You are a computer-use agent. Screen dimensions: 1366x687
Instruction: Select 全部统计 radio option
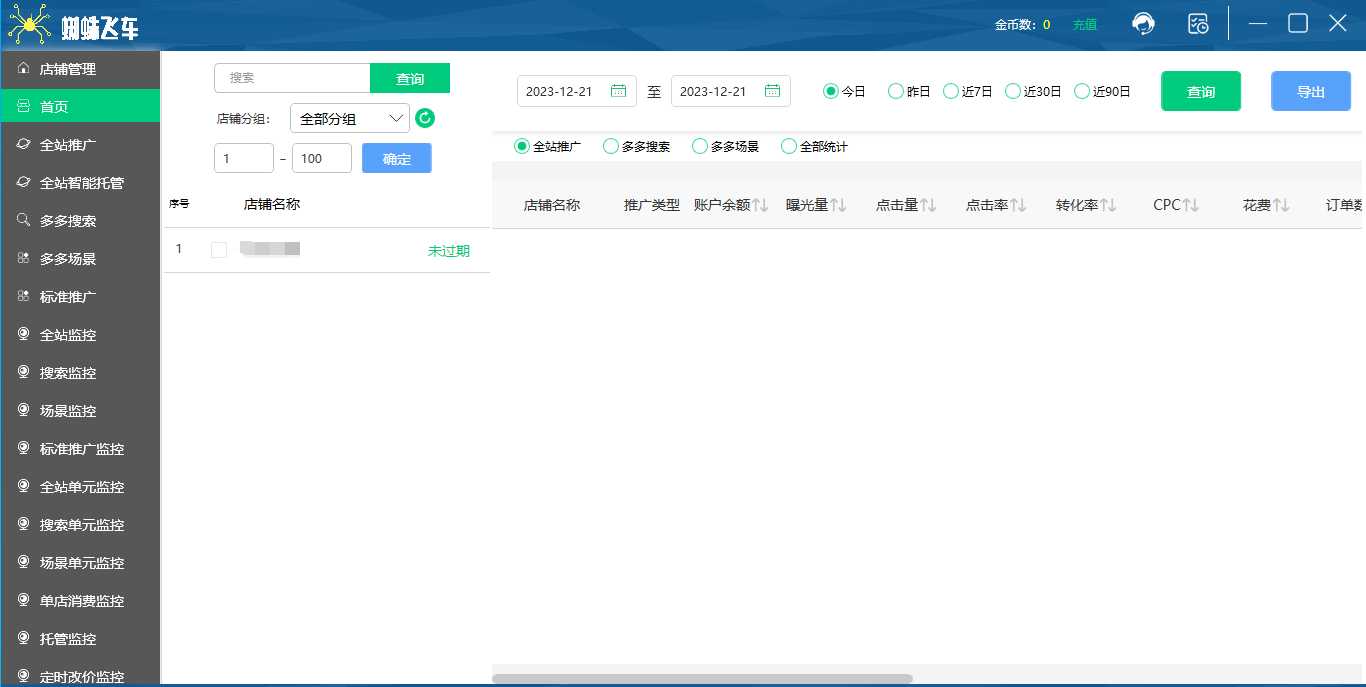[x=789, y=146]
